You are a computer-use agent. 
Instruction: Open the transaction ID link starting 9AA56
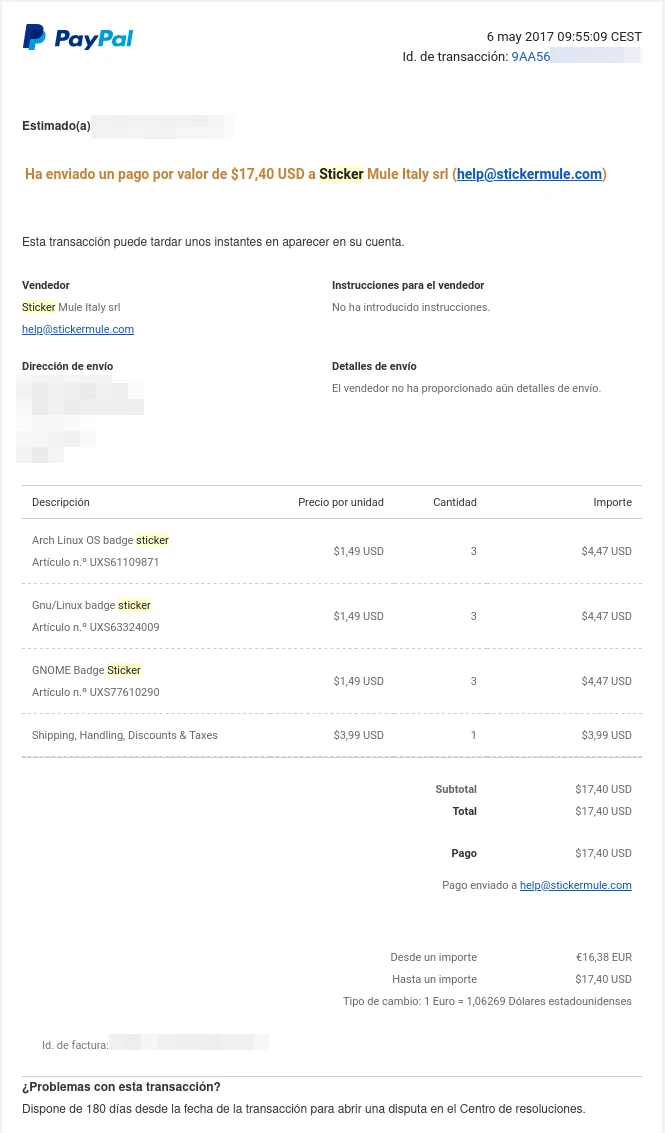575,57
